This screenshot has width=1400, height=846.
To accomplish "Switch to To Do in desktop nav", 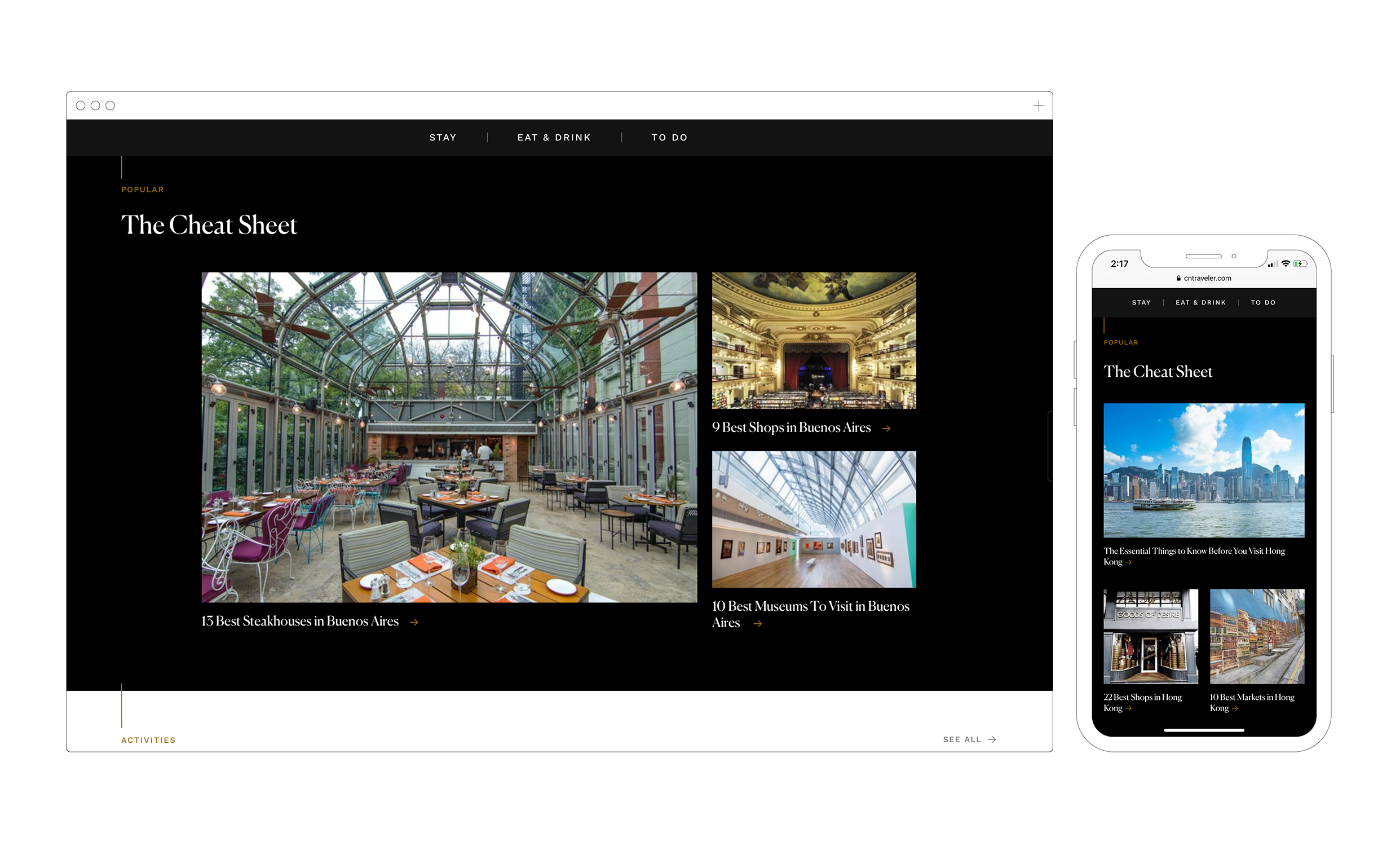I will pyautogui.click(x=669, y=138).
